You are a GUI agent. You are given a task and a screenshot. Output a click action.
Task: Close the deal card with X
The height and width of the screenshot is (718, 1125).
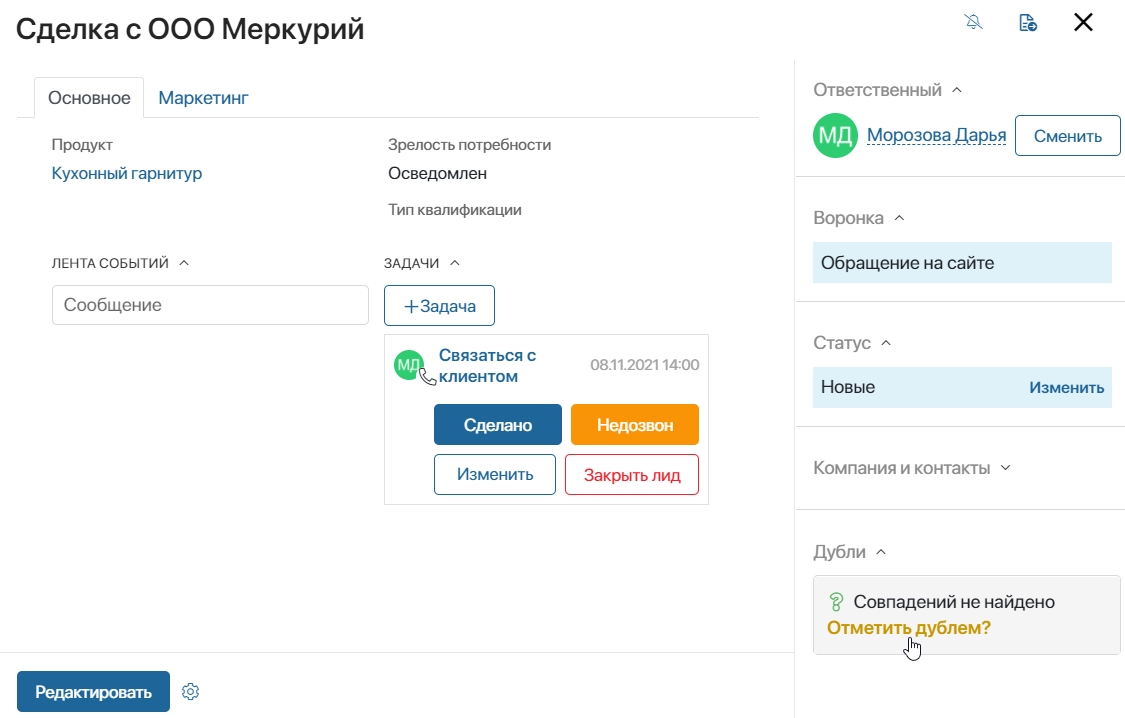tap(1083, 22)
